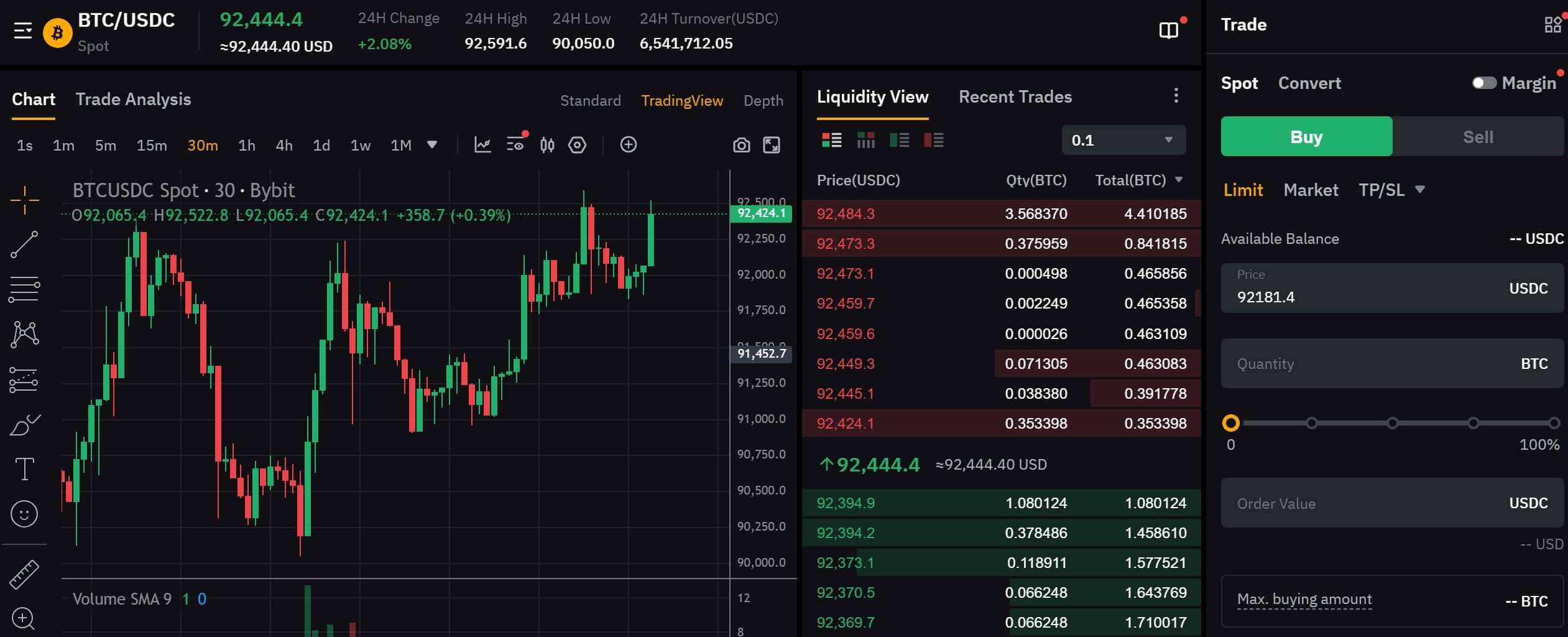
Task: Open the candlestick style icon on chart toolbar
Action: (548, 144)
